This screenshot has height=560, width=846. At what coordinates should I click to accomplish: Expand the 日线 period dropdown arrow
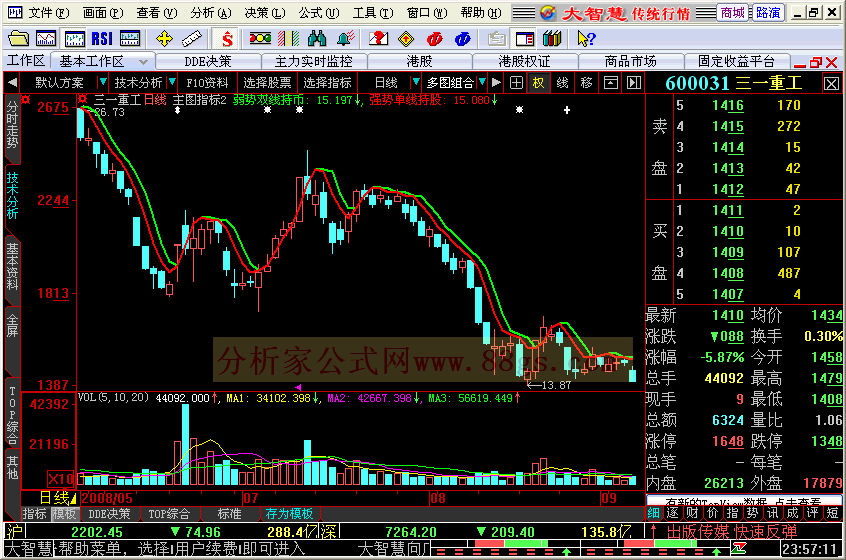coord(415,83)
